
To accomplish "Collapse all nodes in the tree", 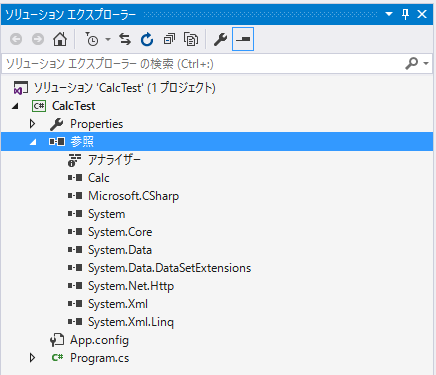I will (x=169, y=39).
